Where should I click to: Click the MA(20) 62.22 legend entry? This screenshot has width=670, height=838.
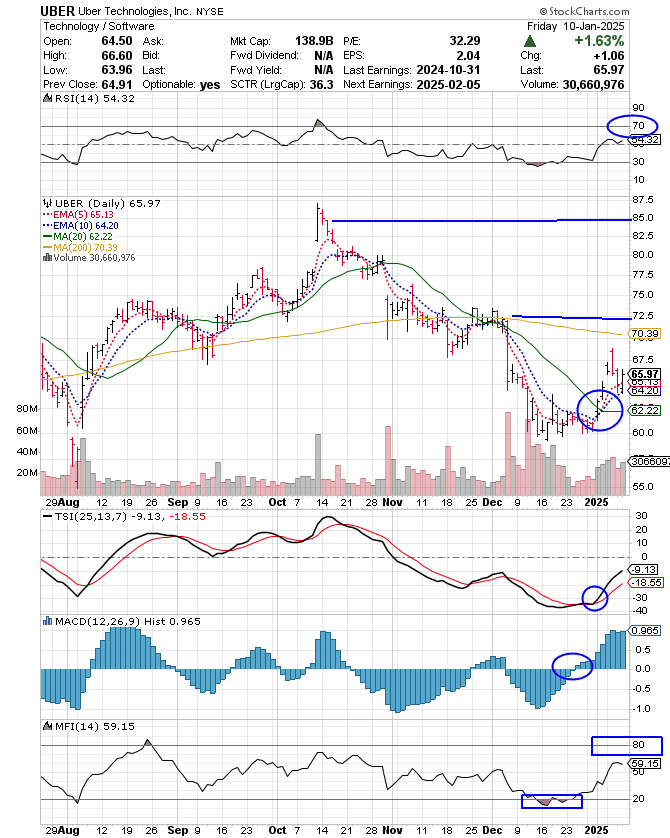pos(77,236)
